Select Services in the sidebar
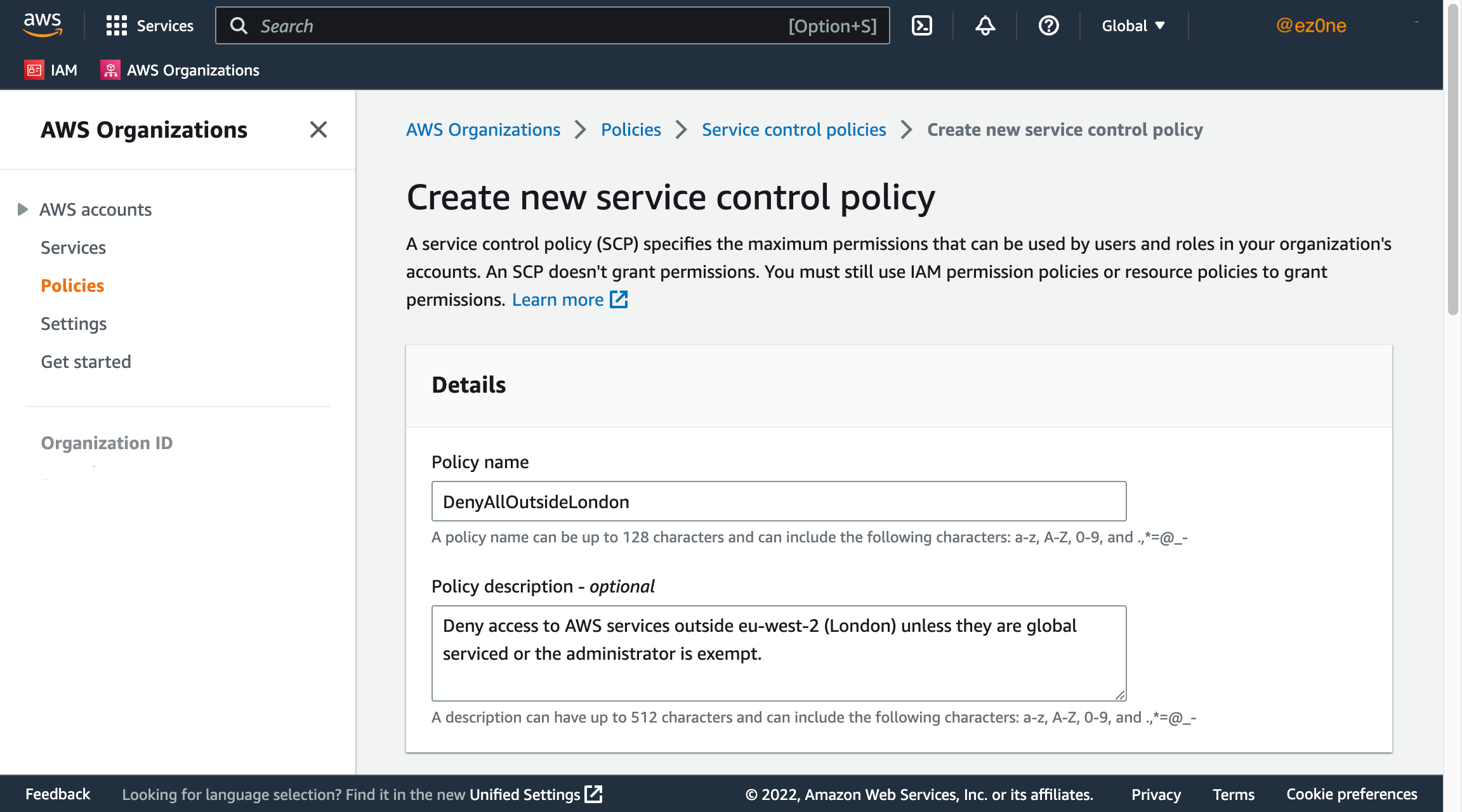 73,247
